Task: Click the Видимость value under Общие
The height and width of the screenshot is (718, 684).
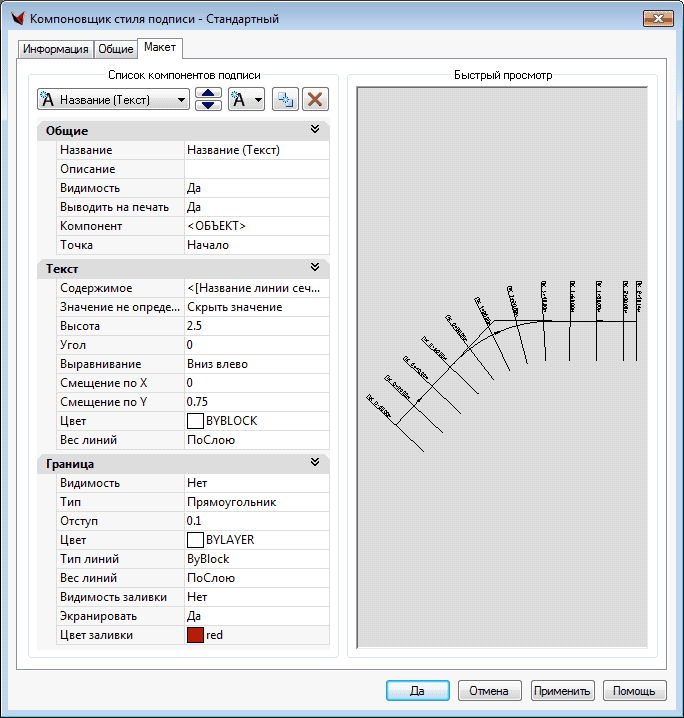Action: [x=256, y=188]
